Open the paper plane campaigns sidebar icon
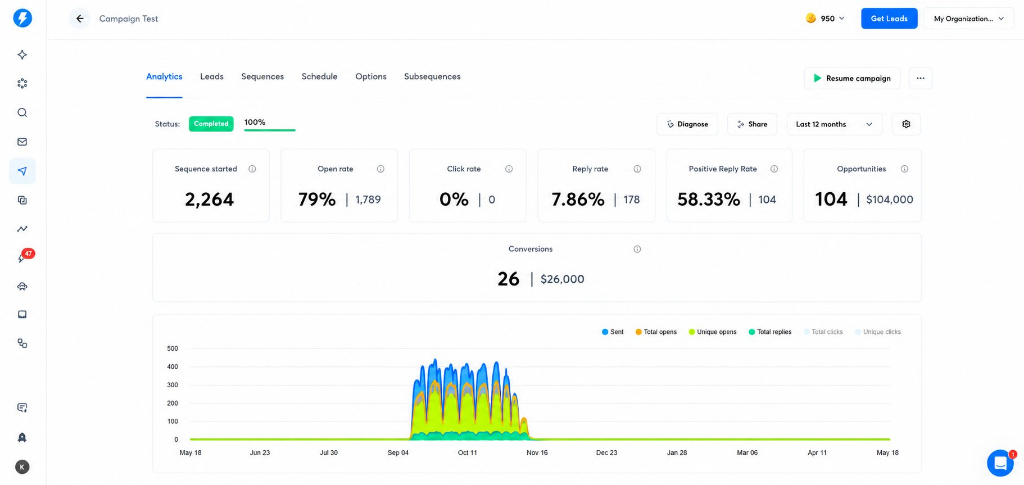 pos(22,171)
